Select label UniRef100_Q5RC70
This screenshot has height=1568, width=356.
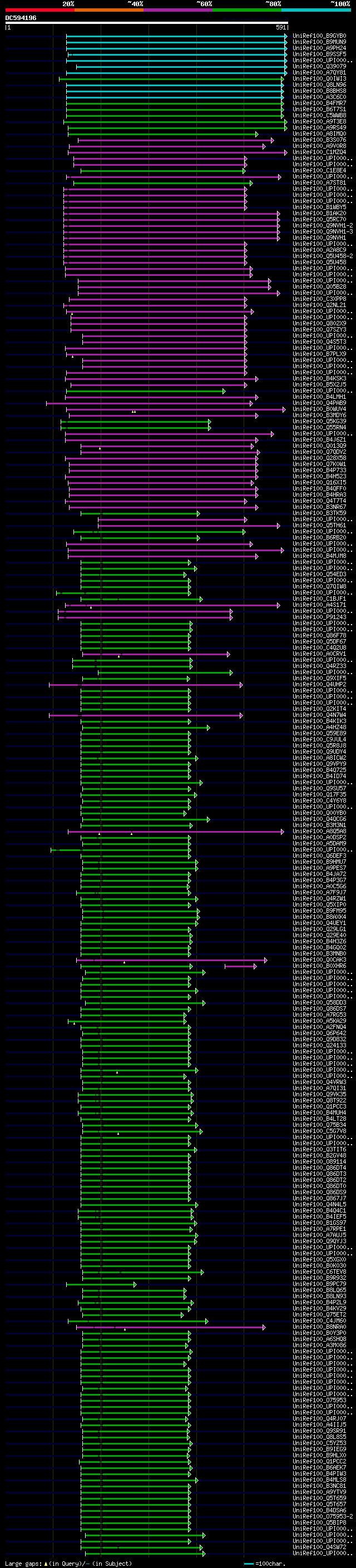click(319, 220)
